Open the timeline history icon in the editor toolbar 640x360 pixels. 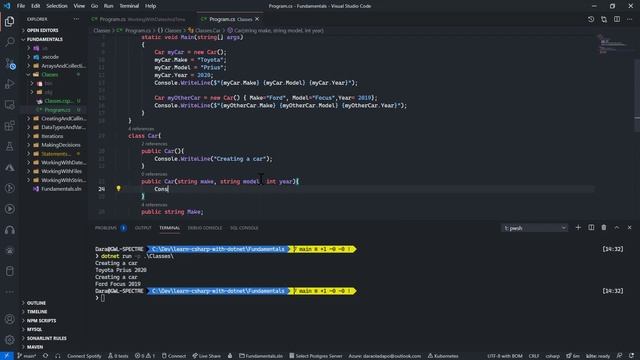(591, 19)
